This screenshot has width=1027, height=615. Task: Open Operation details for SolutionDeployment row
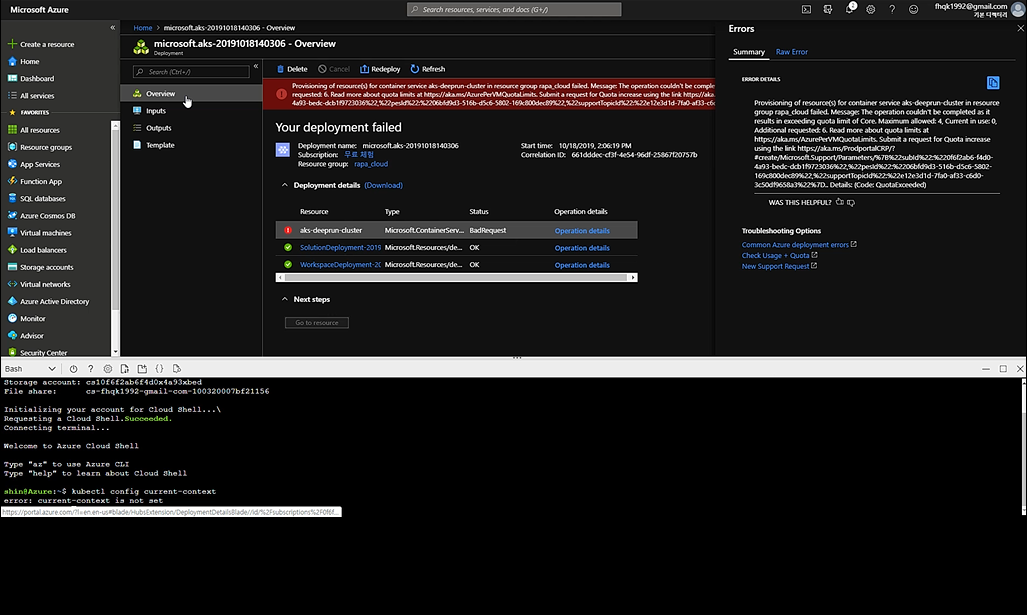(x=582, y=248)
